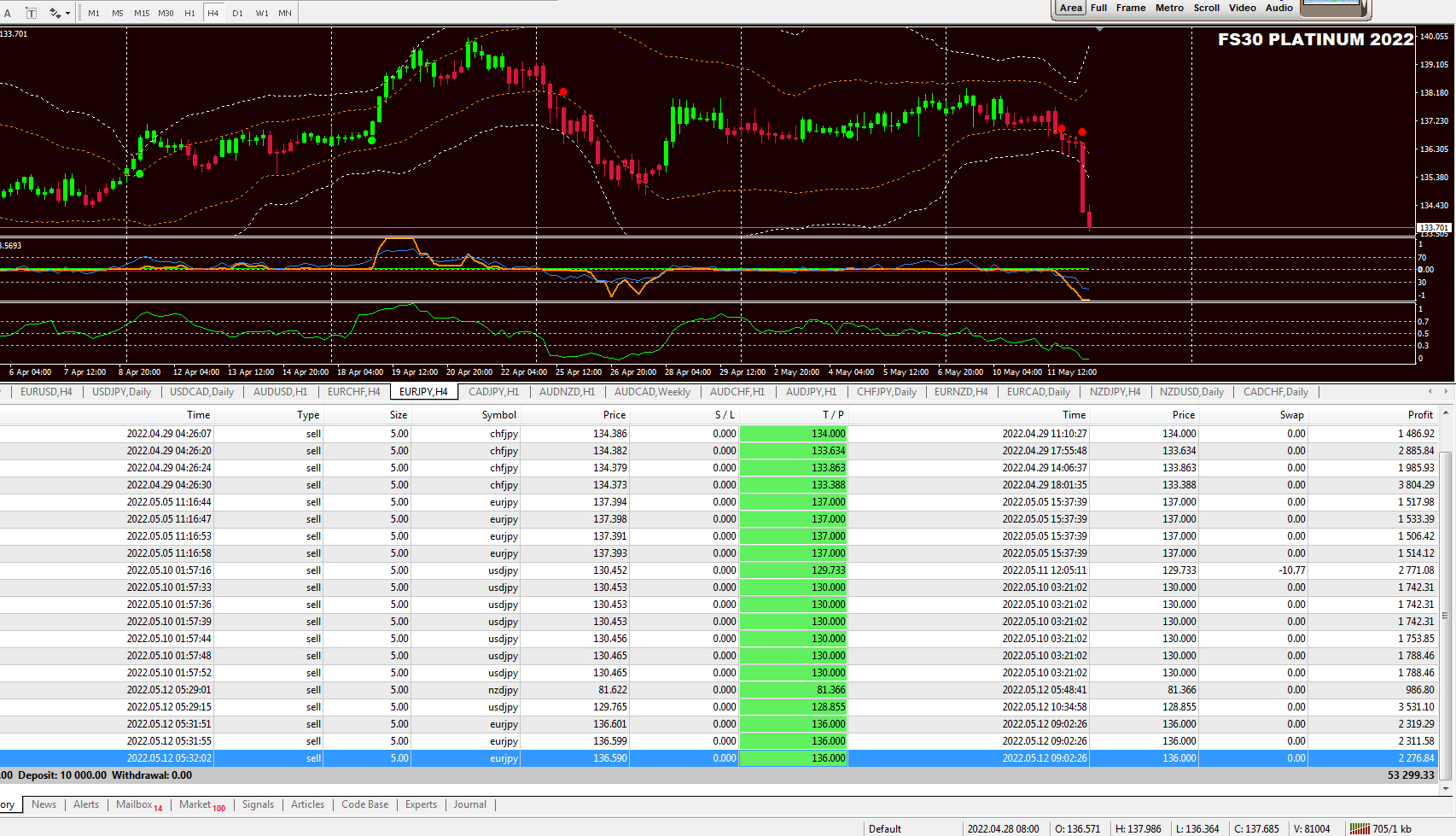Open the EURUSD,H4 chart tab
This screenshot has width=1456, height=836.
tap(46, 392)
